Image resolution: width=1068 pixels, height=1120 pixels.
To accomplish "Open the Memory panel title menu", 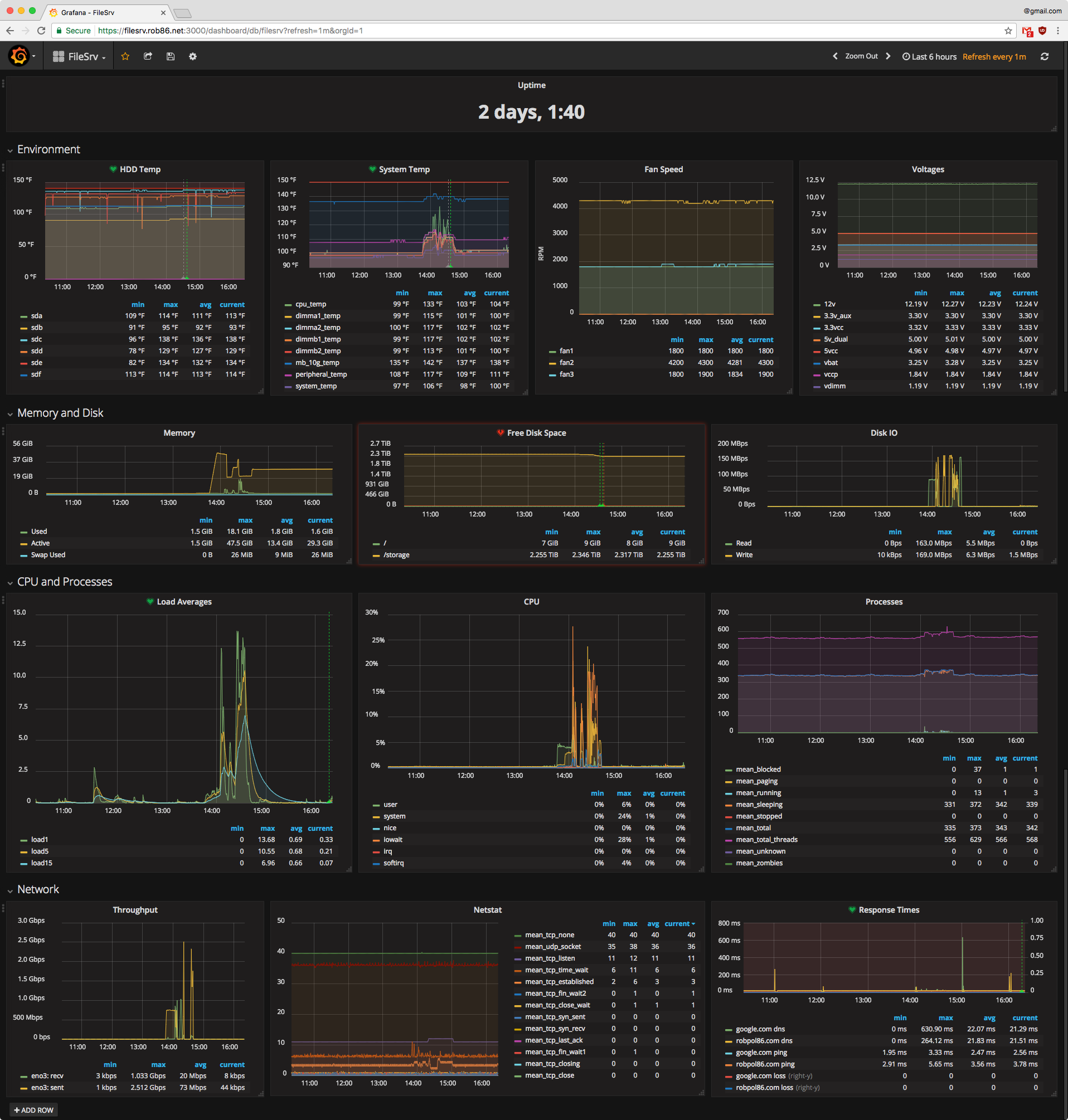I will tap(179, 433).
